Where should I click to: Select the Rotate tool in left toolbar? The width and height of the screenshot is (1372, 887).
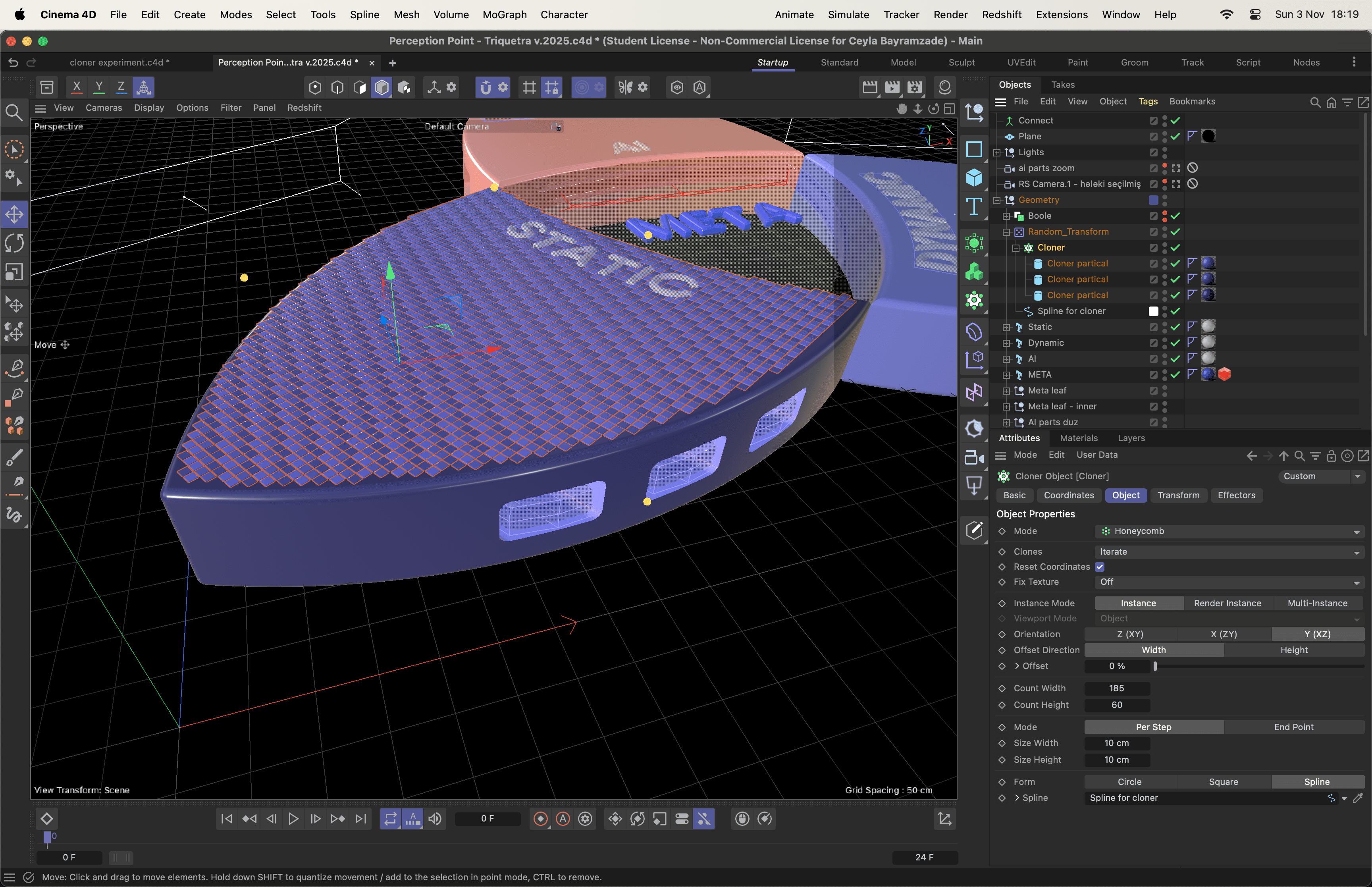coord(14,243)
